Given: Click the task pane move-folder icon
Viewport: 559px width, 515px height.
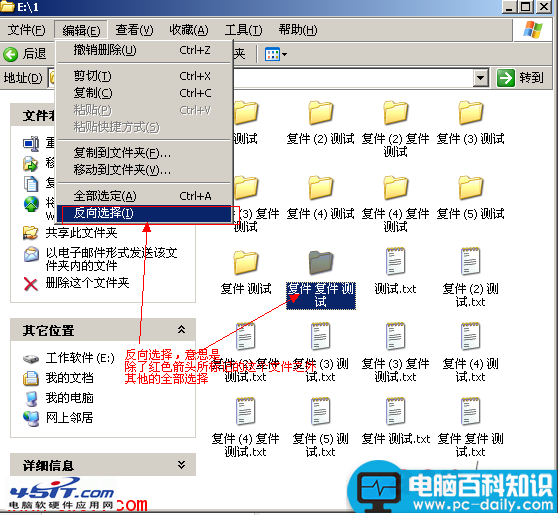Looking at the screenshot, I should tap(31, 164).
